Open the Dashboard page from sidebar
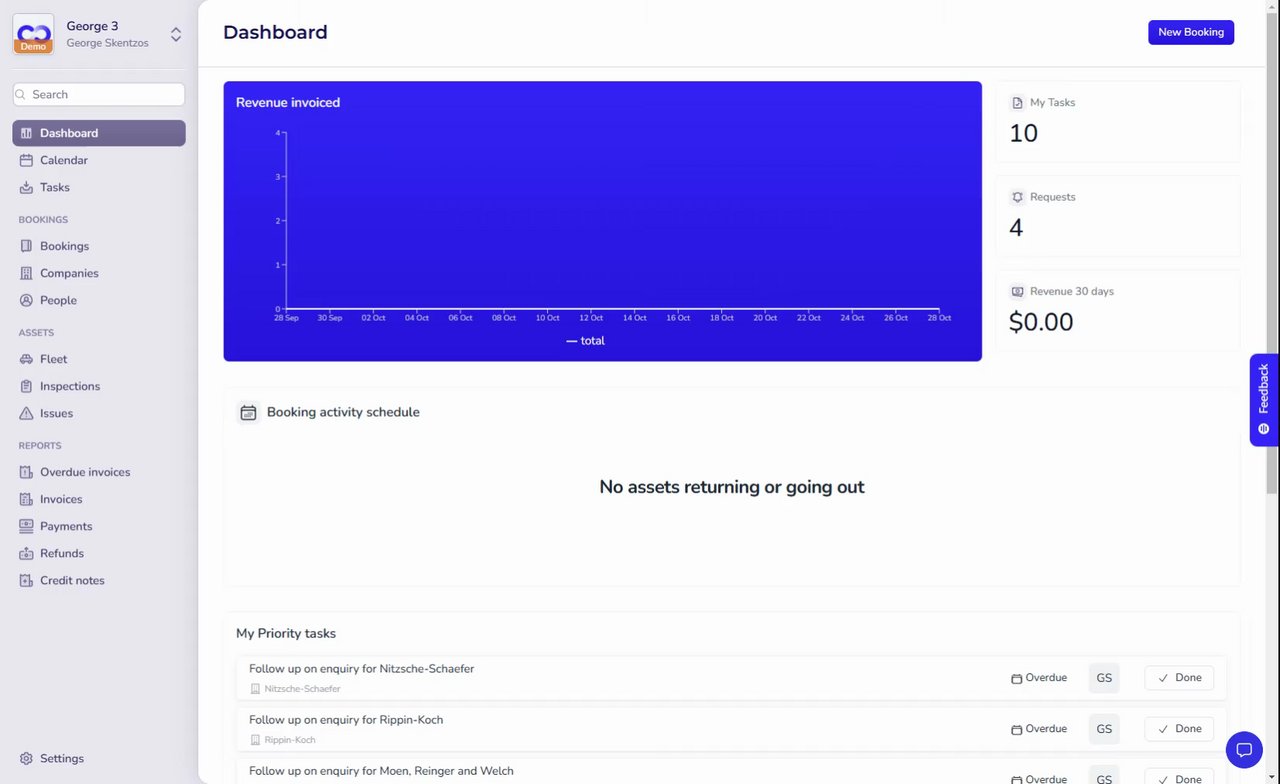This screenshot has height=784, width=1280. [99, 133]
